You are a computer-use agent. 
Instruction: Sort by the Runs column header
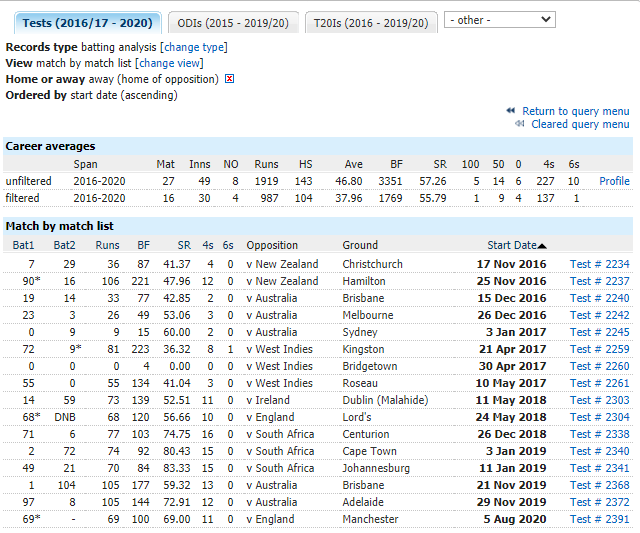point(107,245)
